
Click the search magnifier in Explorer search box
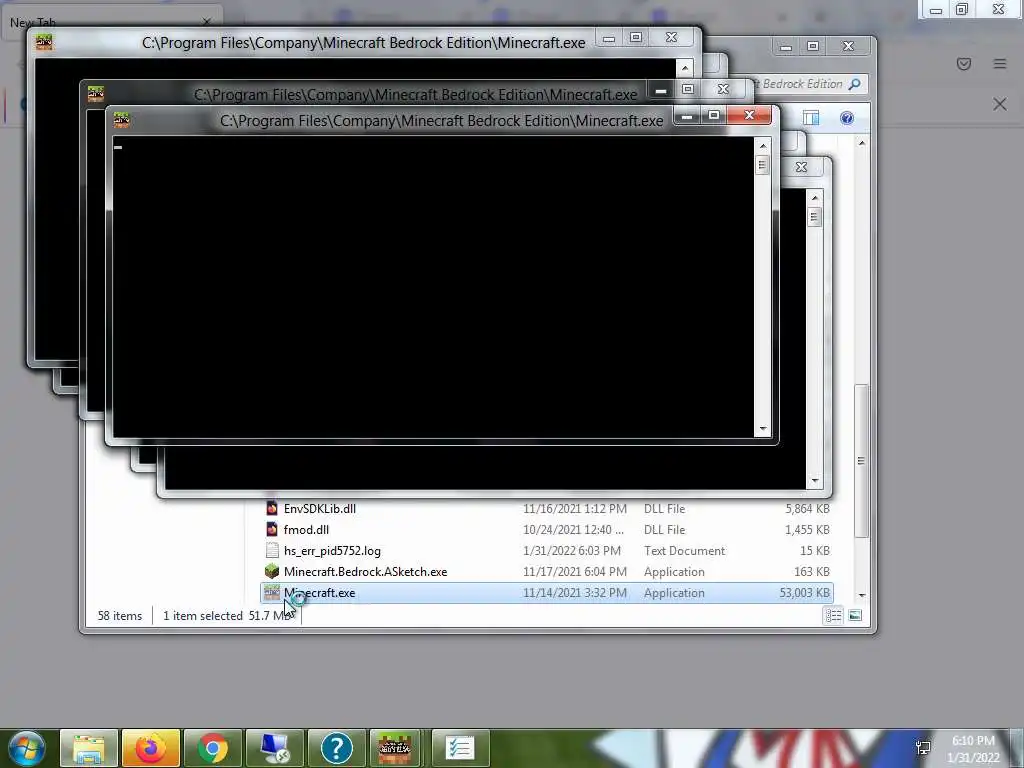point(854,84)
